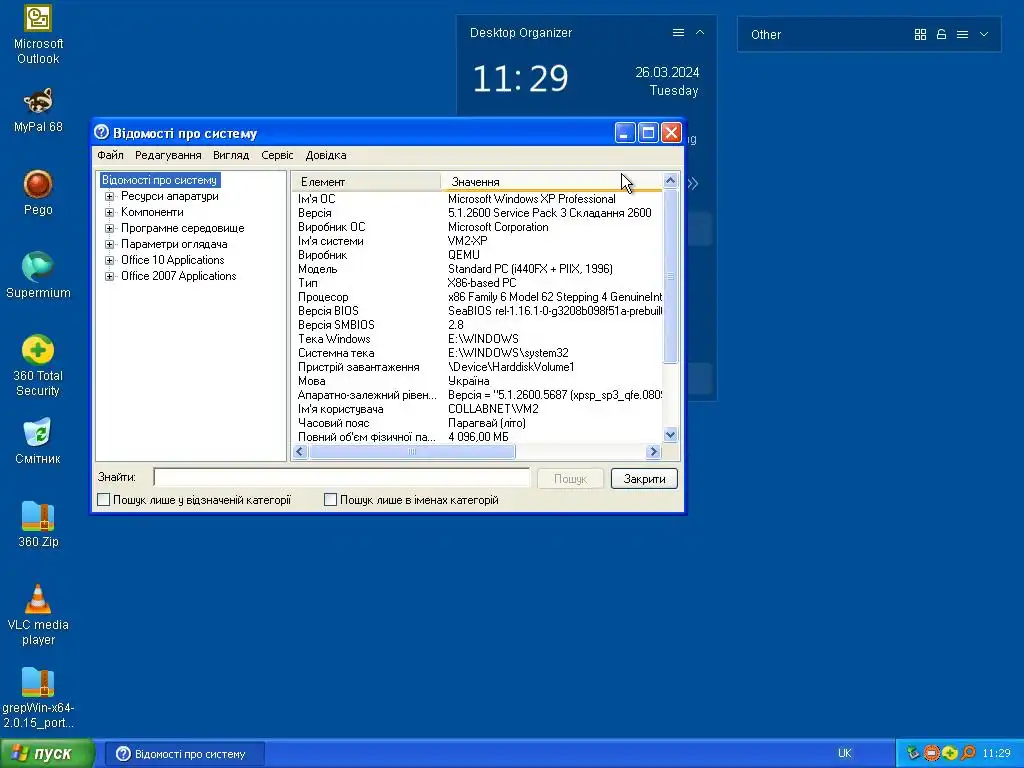Click the first green tray icon
The image size is (1024, 768).
coord(913,754)
